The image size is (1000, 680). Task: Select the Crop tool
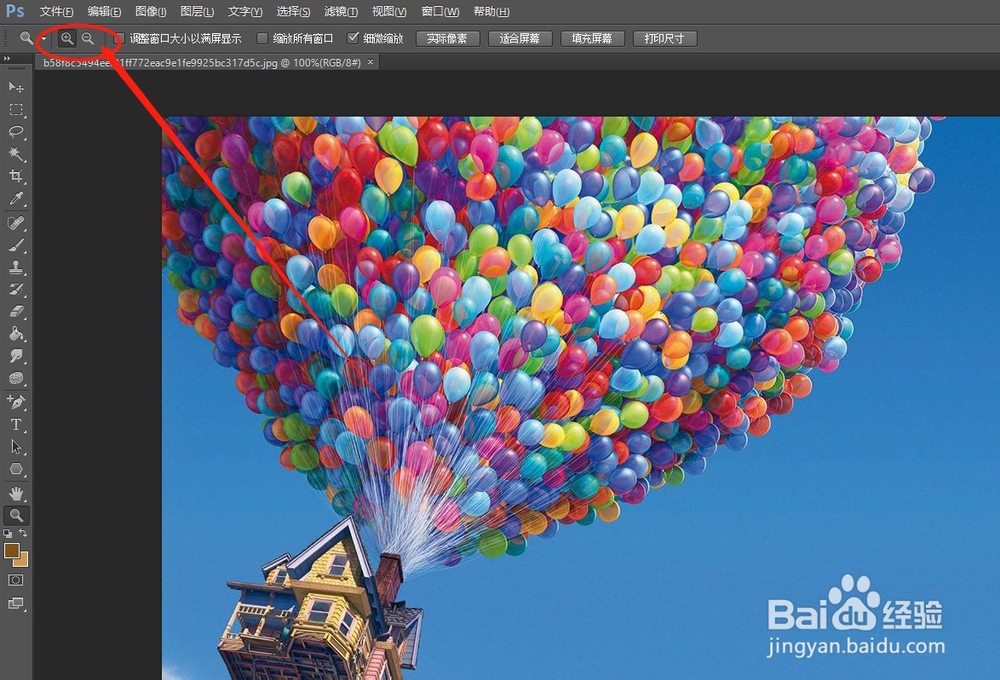(x=16, y=176)
